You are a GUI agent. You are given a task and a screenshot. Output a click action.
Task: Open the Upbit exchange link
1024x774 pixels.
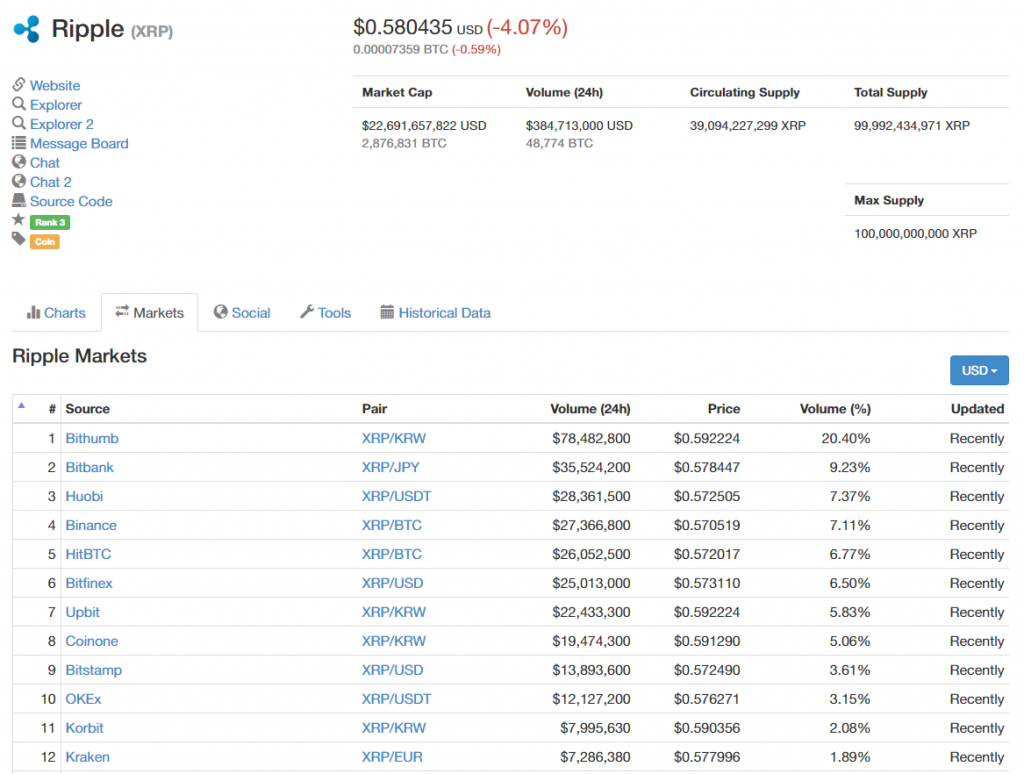[x=82, y=612]
